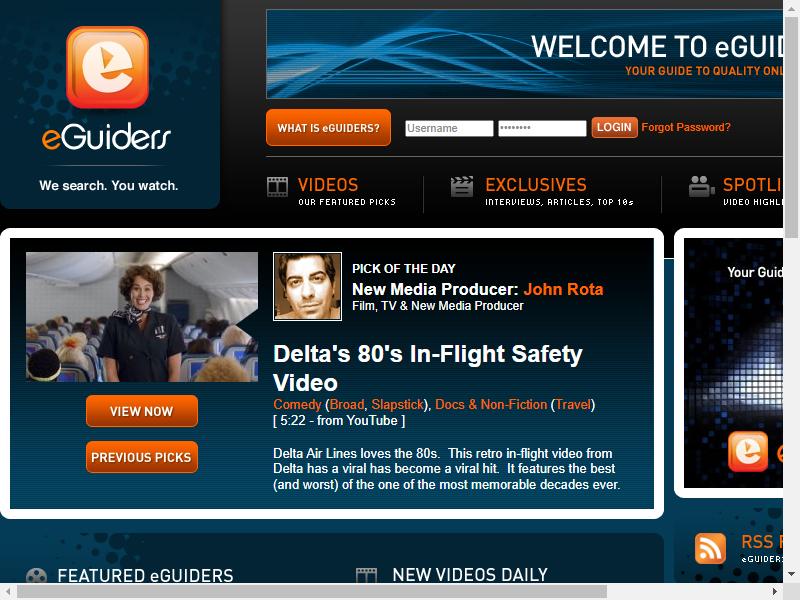Image resolution: width=800 pixels, height=600 pixels.
Task: Click the "We search. You watch." tagline
Action: click(x=109, y=185)
